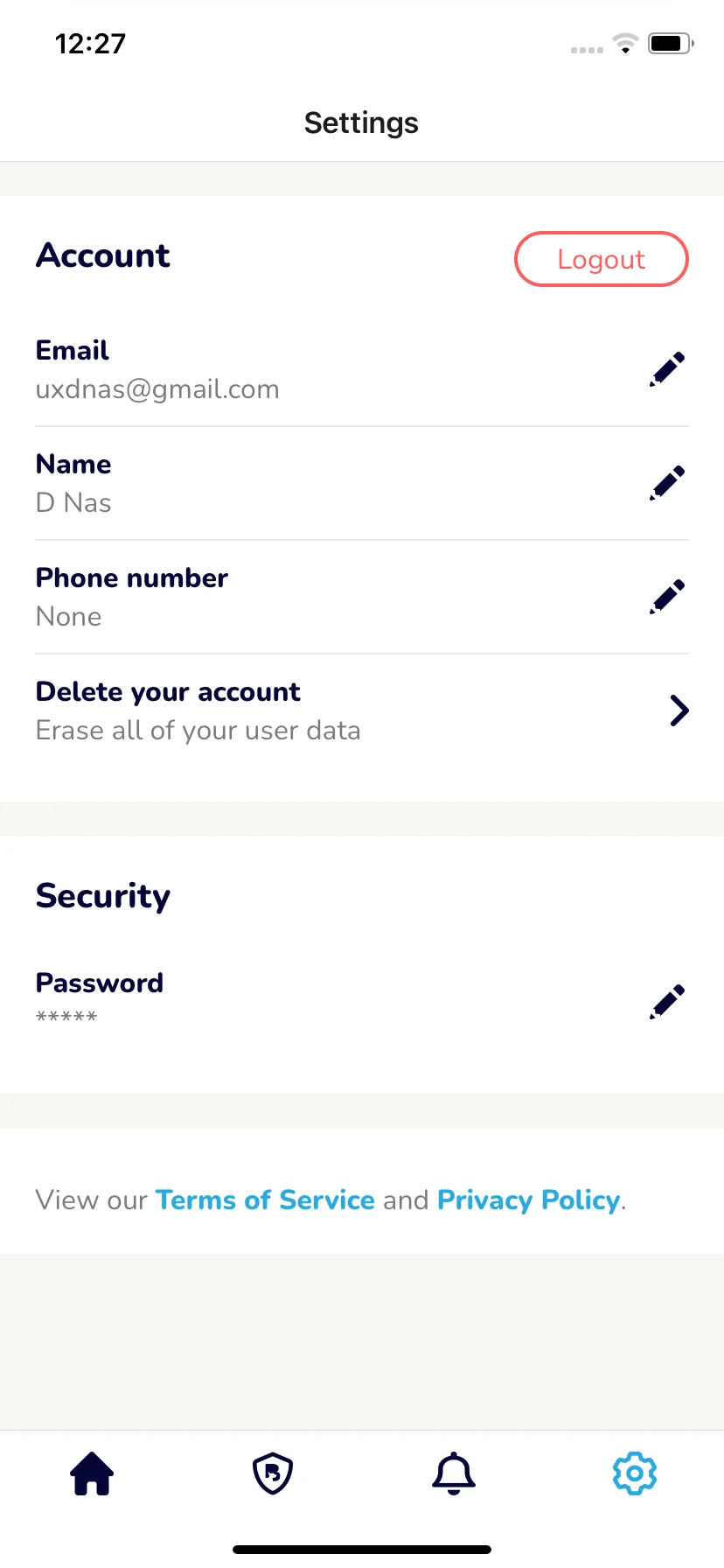This screenshot has height=1568, width=724.
Task: Open notifications bell tab
Action: (454, 1473)
